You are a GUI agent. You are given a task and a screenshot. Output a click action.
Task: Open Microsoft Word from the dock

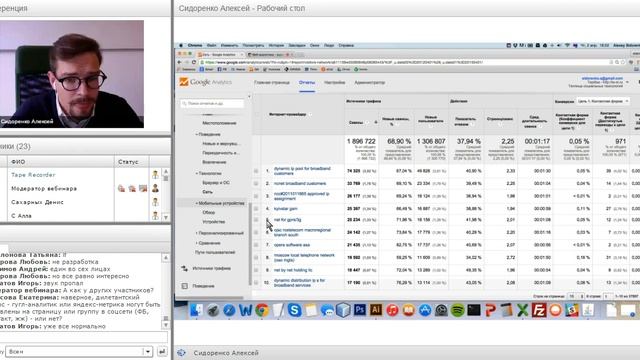coord(245,310)
